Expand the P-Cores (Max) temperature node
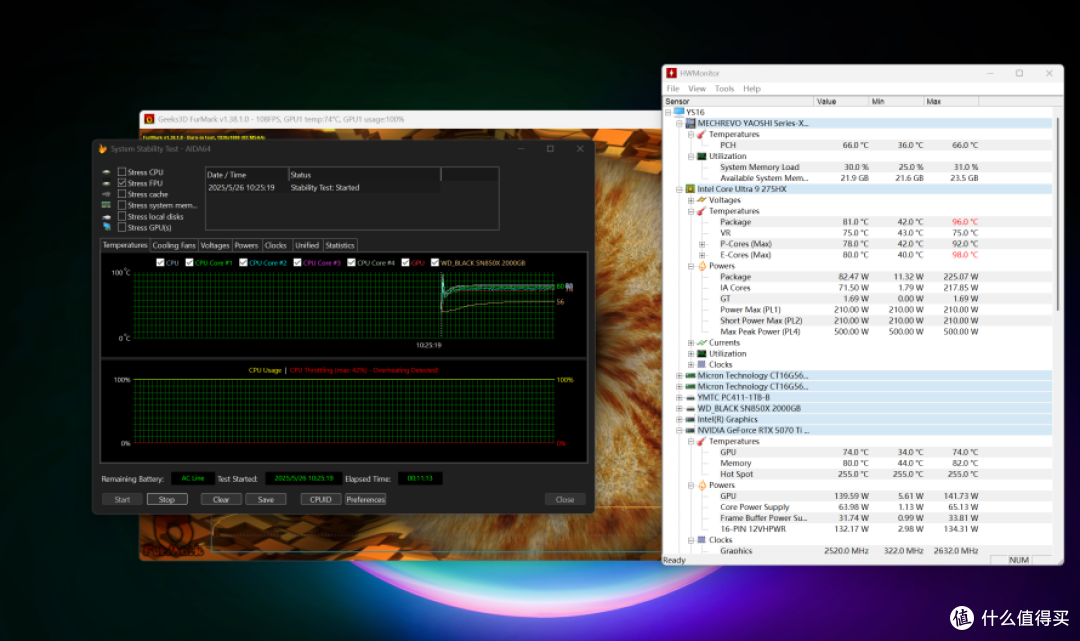Image resolution: width=1080 pixels, height=641 pixels. point(702,244)
